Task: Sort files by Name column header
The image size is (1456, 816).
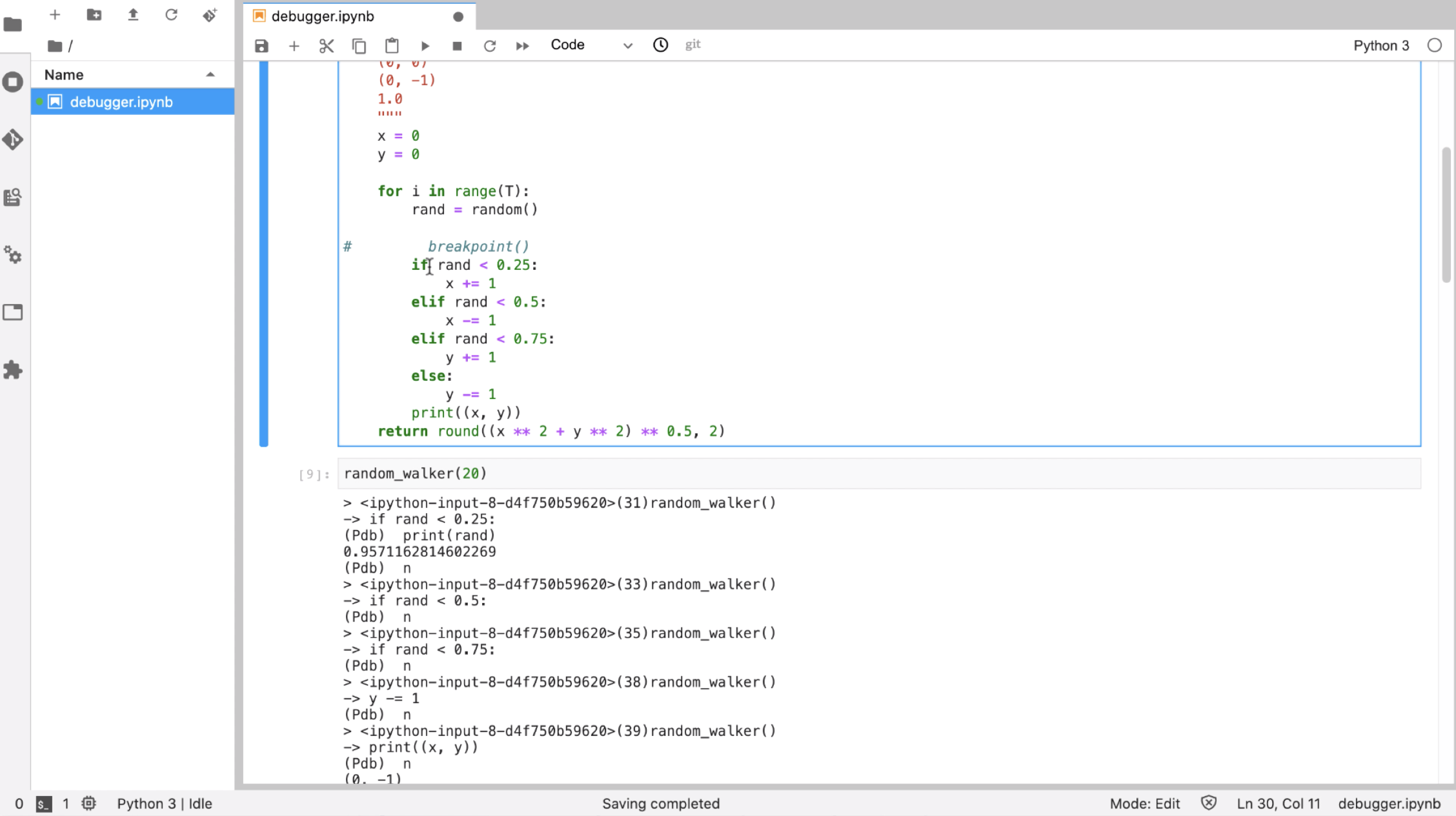Action: pos(64,75)
